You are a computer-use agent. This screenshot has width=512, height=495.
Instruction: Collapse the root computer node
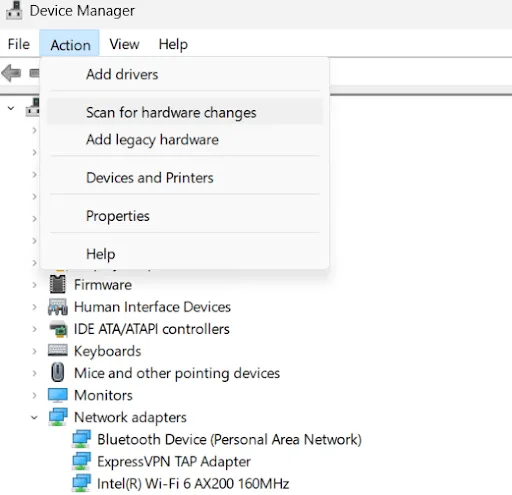point(11,108)
